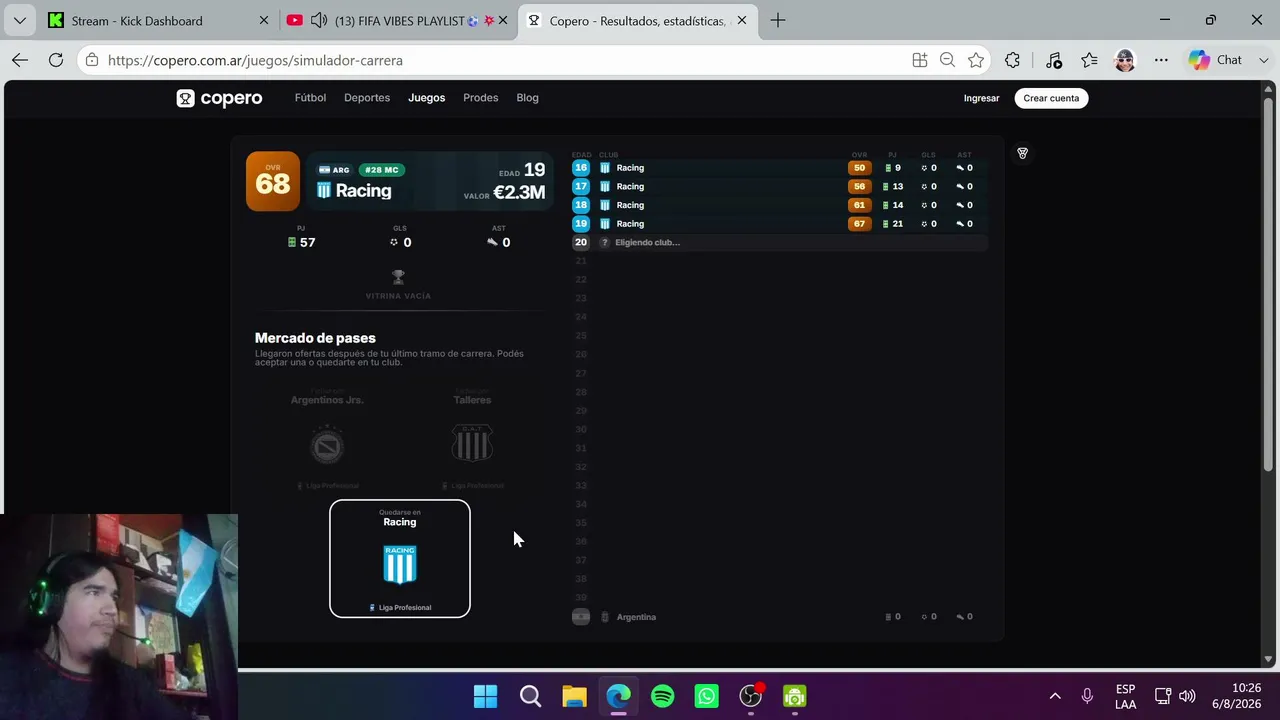Open the Favorites list icon
Screen dimensions: 1280x720
1089,60
